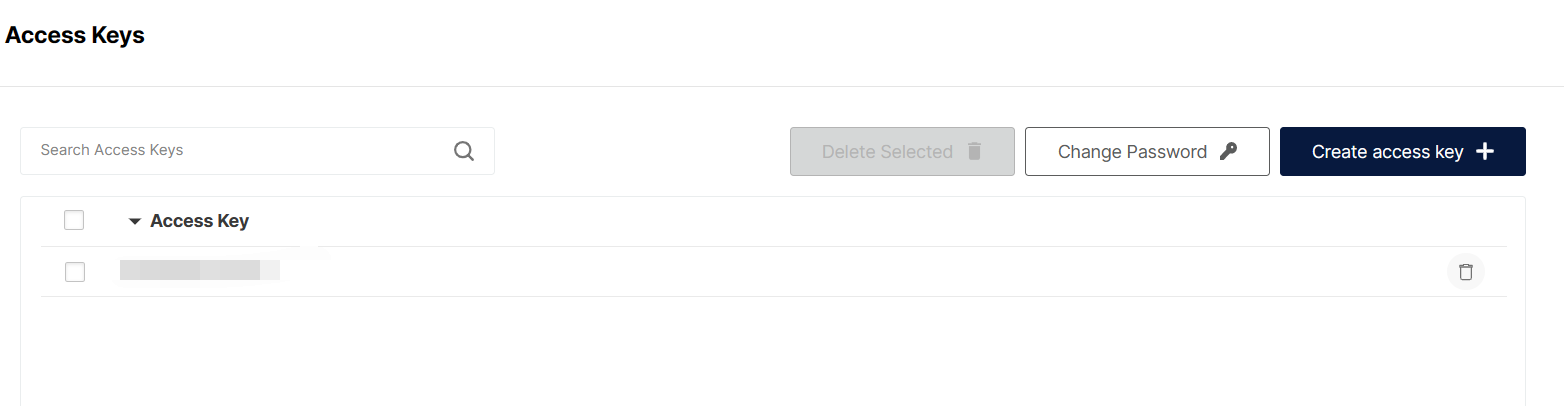
Task: Open the blurred access key entry
Action: point(199,271)
